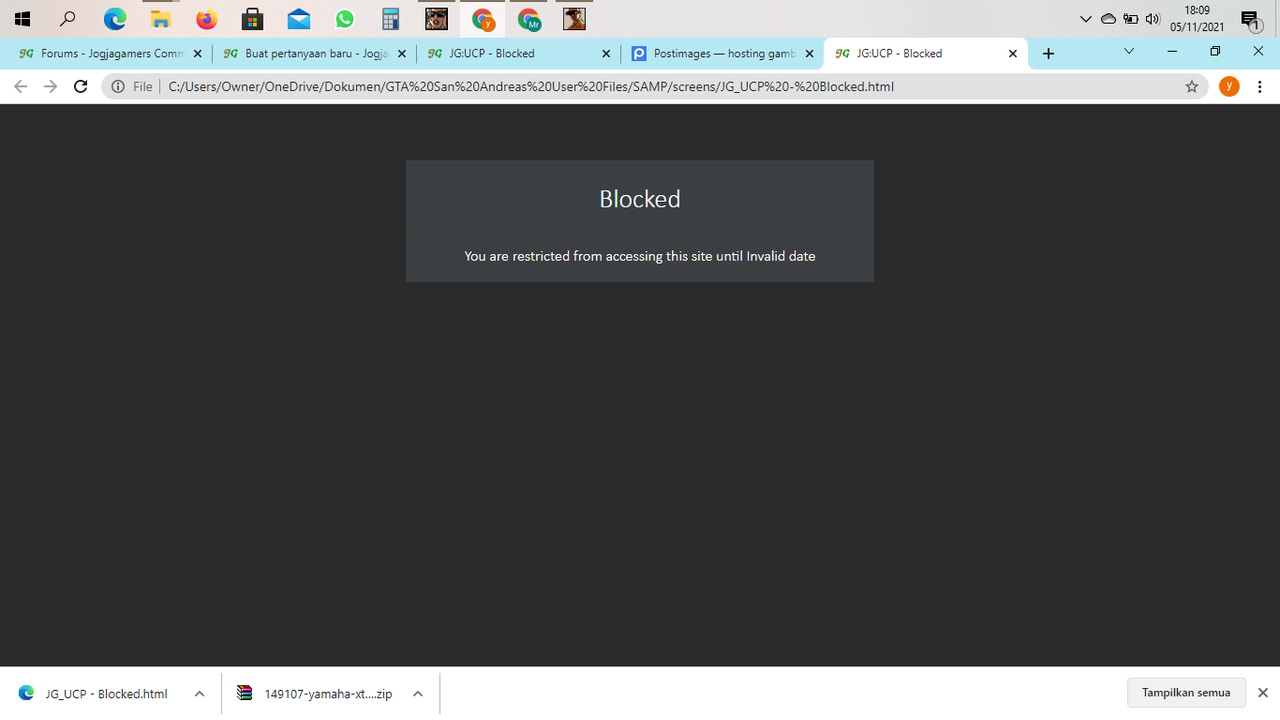The height and width of the screenshot is (720, 1280).
Task: Open Calculator from the taskbar
Action: pos(390,19)
